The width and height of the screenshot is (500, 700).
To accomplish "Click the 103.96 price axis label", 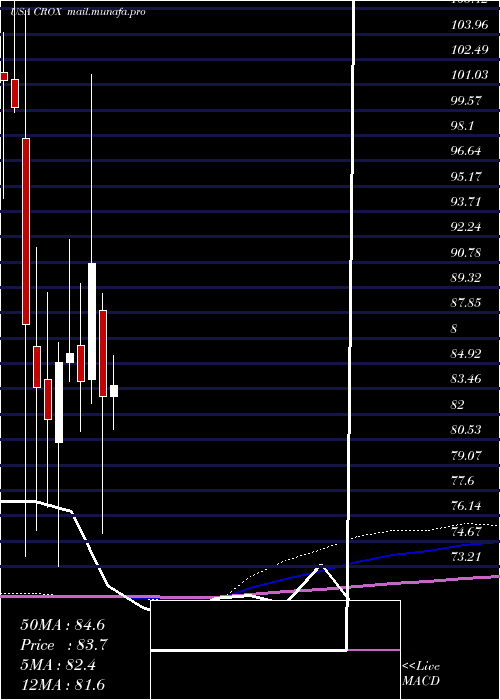I will [x=470, y=25].
